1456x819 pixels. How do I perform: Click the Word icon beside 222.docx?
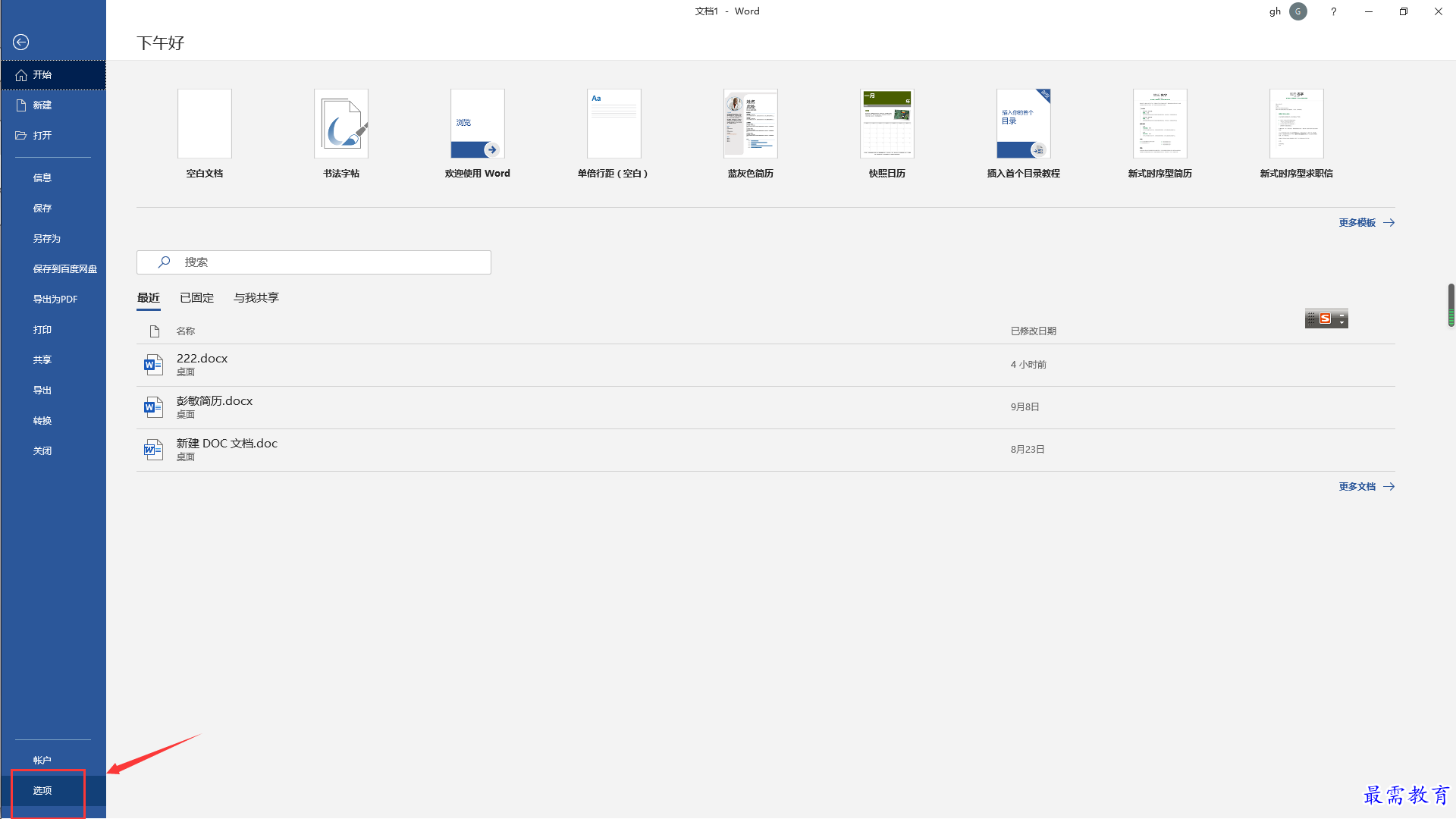[x=153, y=366]
